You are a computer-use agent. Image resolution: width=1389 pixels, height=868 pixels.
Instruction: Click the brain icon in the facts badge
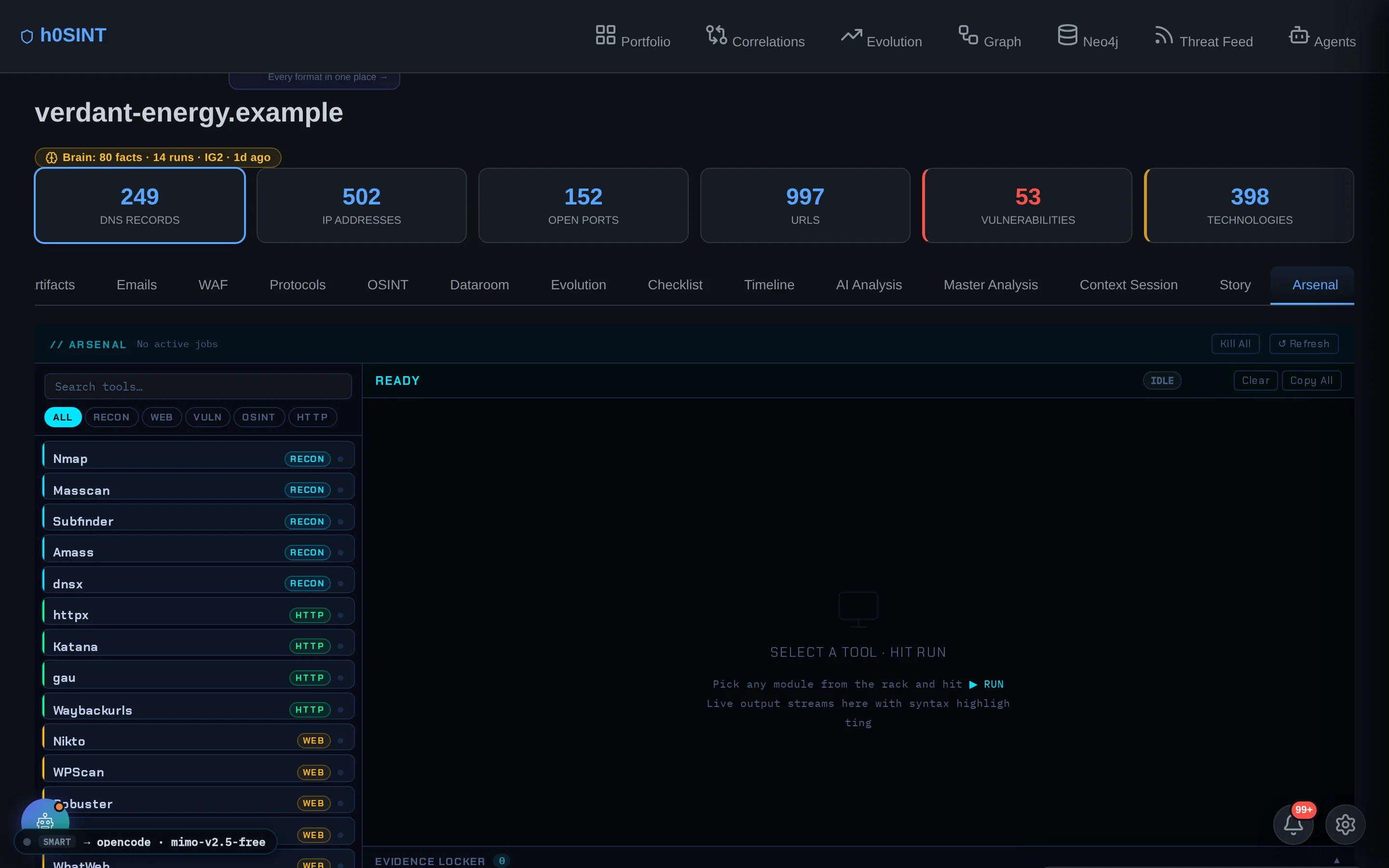tap(52, 157)
